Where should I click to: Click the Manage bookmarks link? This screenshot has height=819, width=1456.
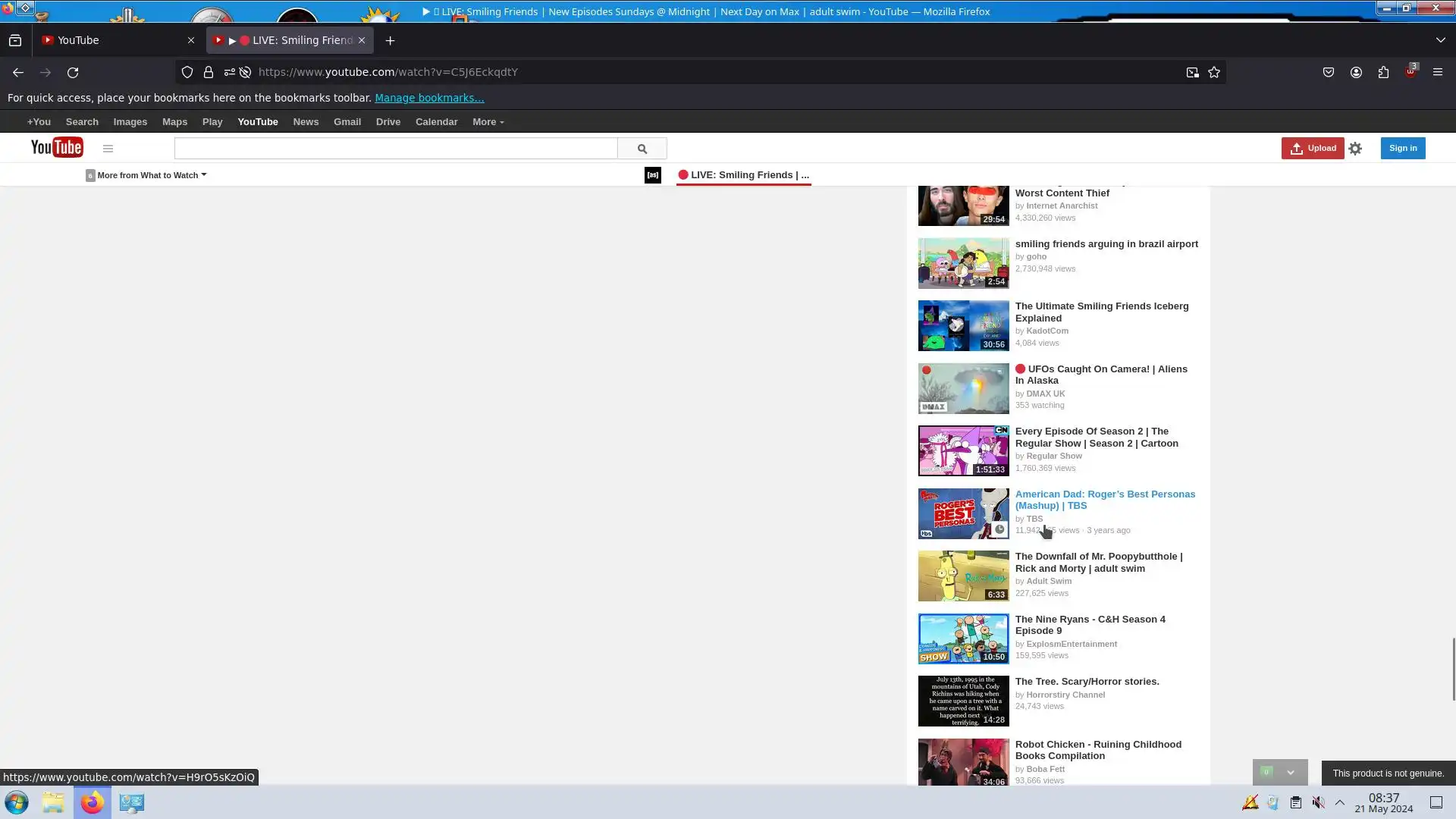click(x=428, y=98)
